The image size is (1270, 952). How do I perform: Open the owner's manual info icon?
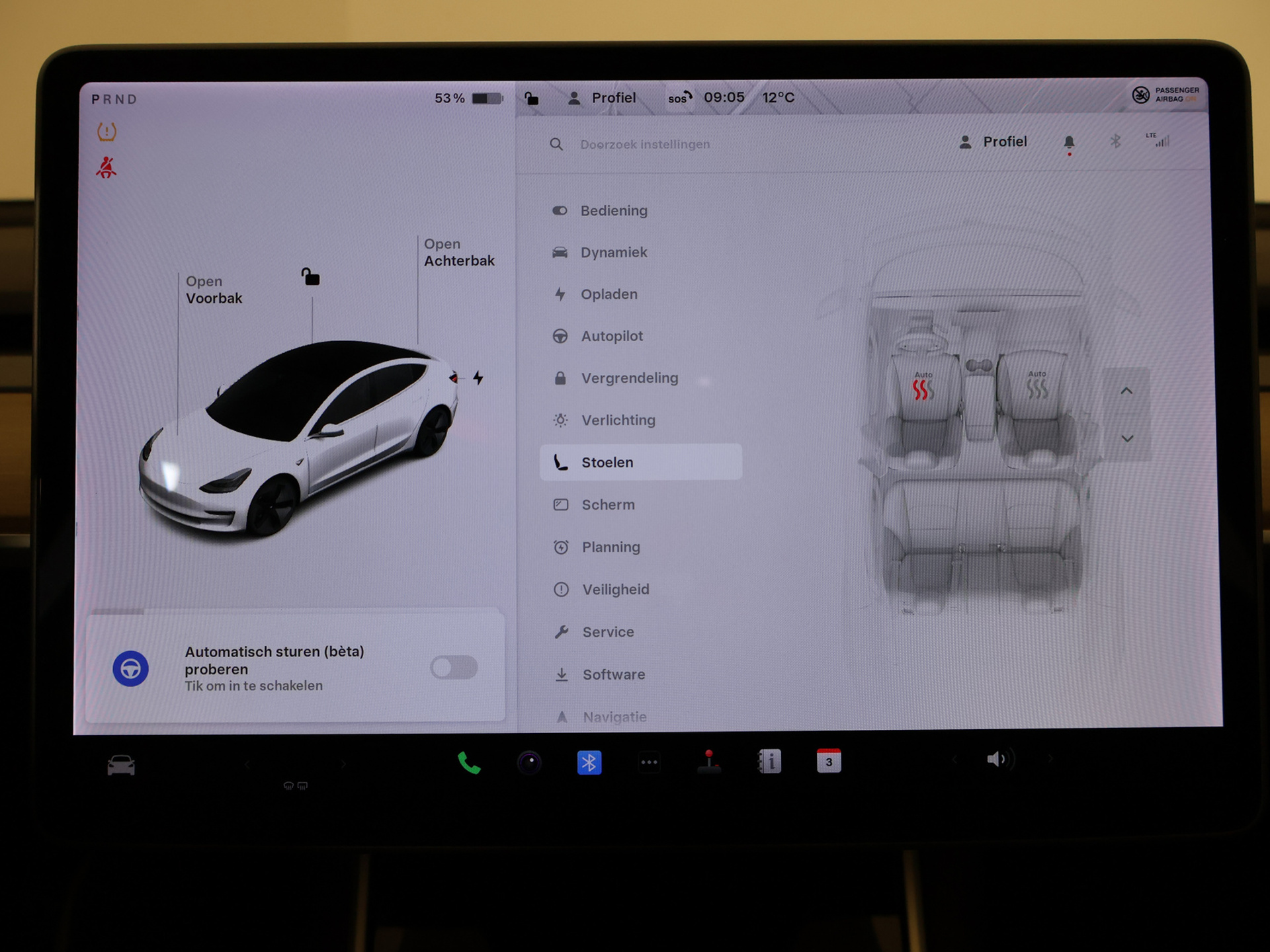769,762
